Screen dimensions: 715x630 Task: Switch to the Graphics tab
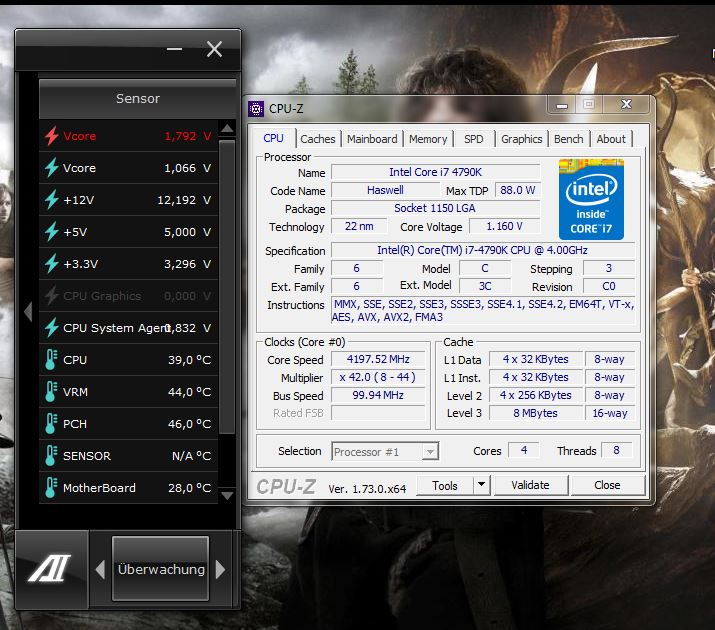tap(521, 139)
